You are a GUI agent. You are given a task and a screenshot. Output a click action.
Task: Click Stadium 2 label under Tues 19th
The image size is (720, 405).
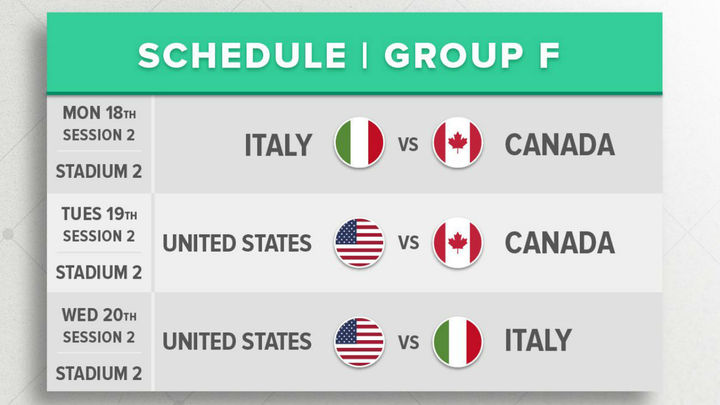point(100,270)
